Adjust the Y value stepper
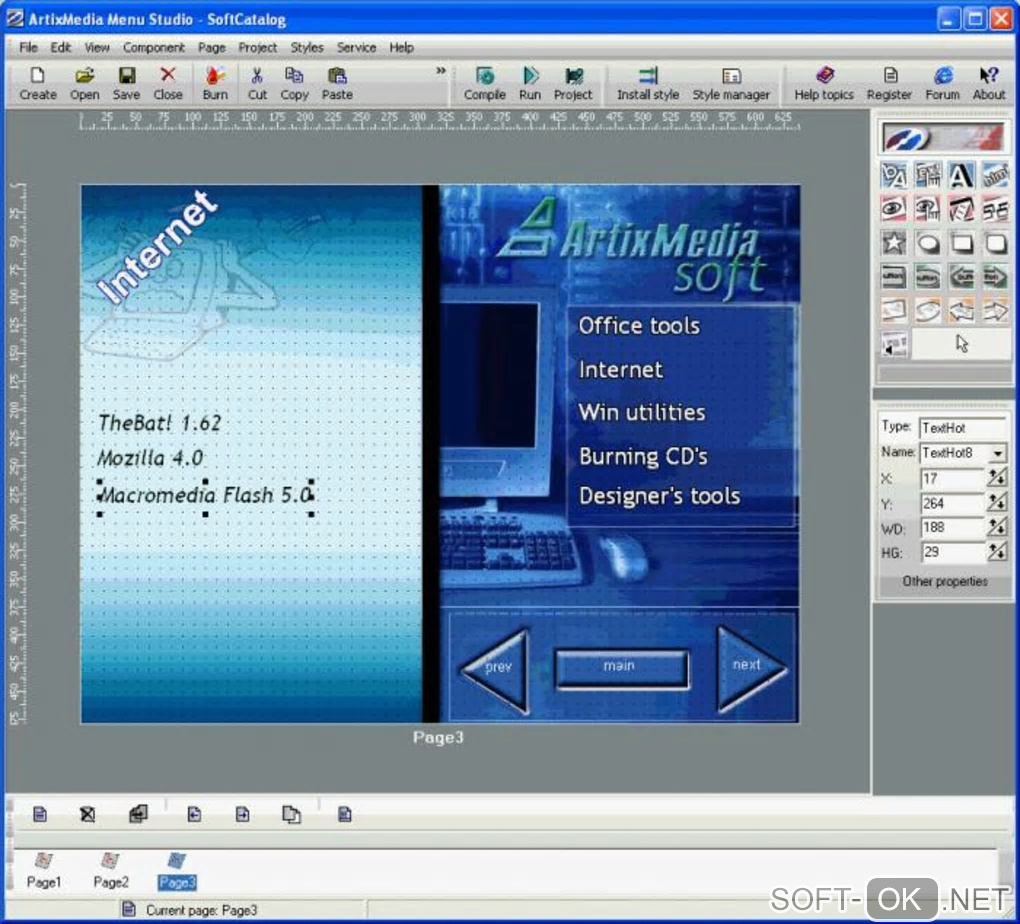Screen dimensions: 1020x924 (997, 503)
